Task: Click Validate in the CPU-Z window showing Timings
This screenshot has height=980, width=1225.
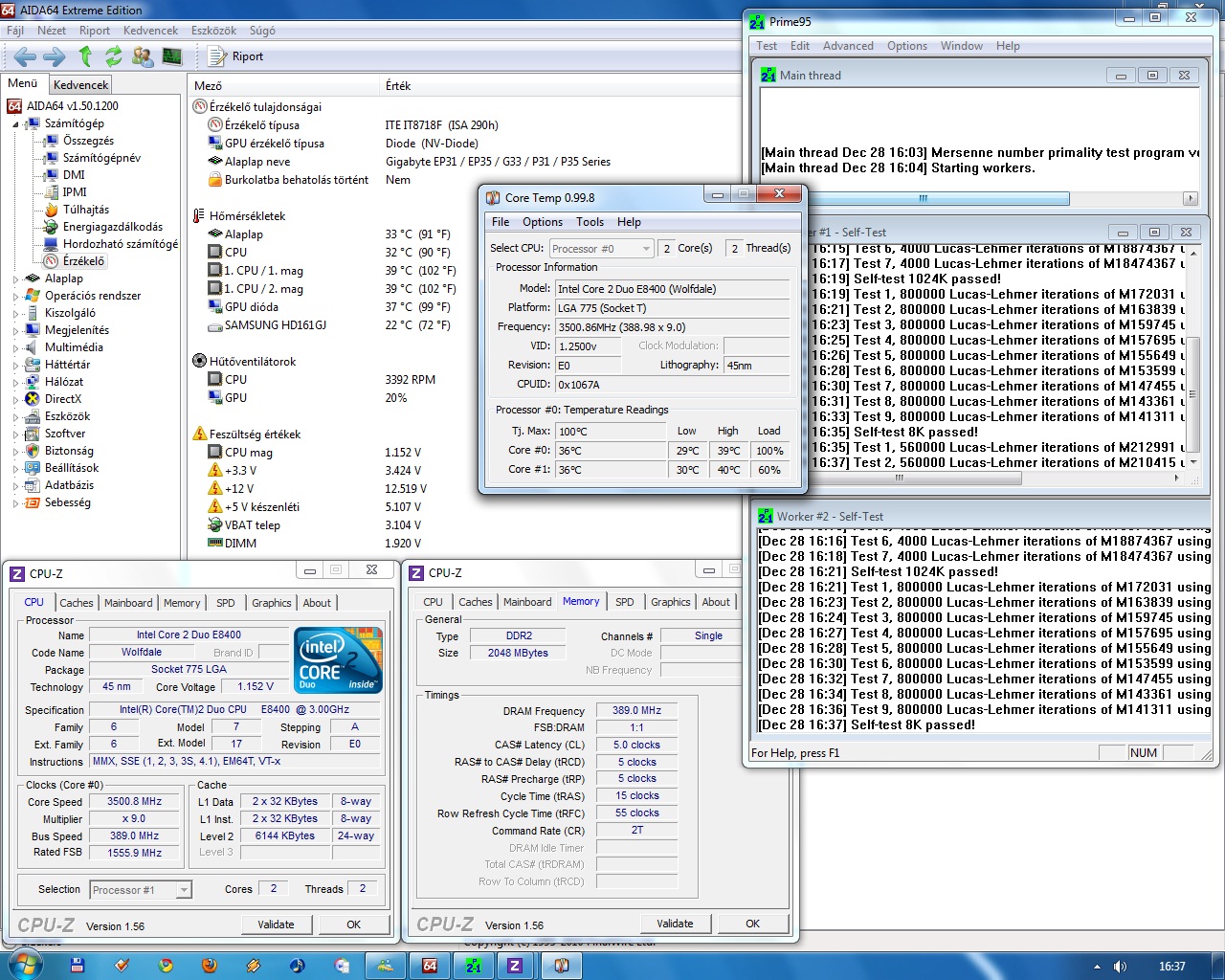Action: 675,924
